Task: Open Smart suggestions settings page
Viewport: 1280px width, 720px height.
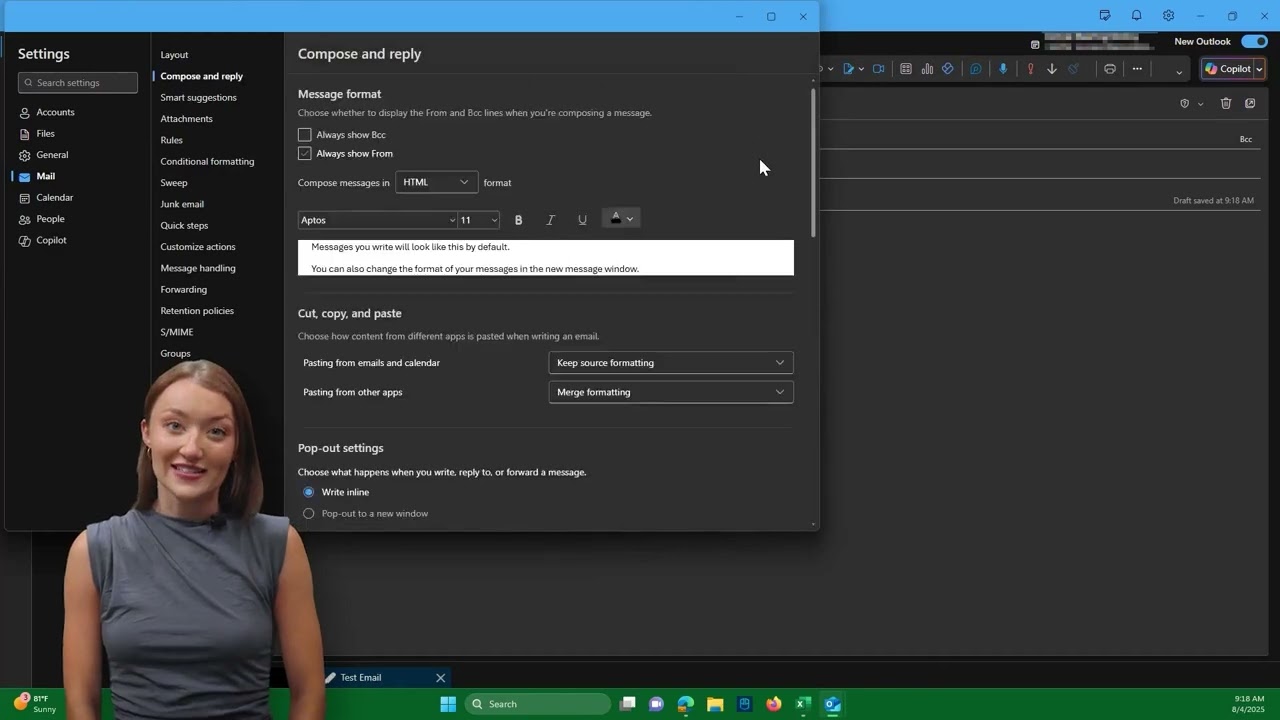Action: pyautogui.click(x=198, y=97)
